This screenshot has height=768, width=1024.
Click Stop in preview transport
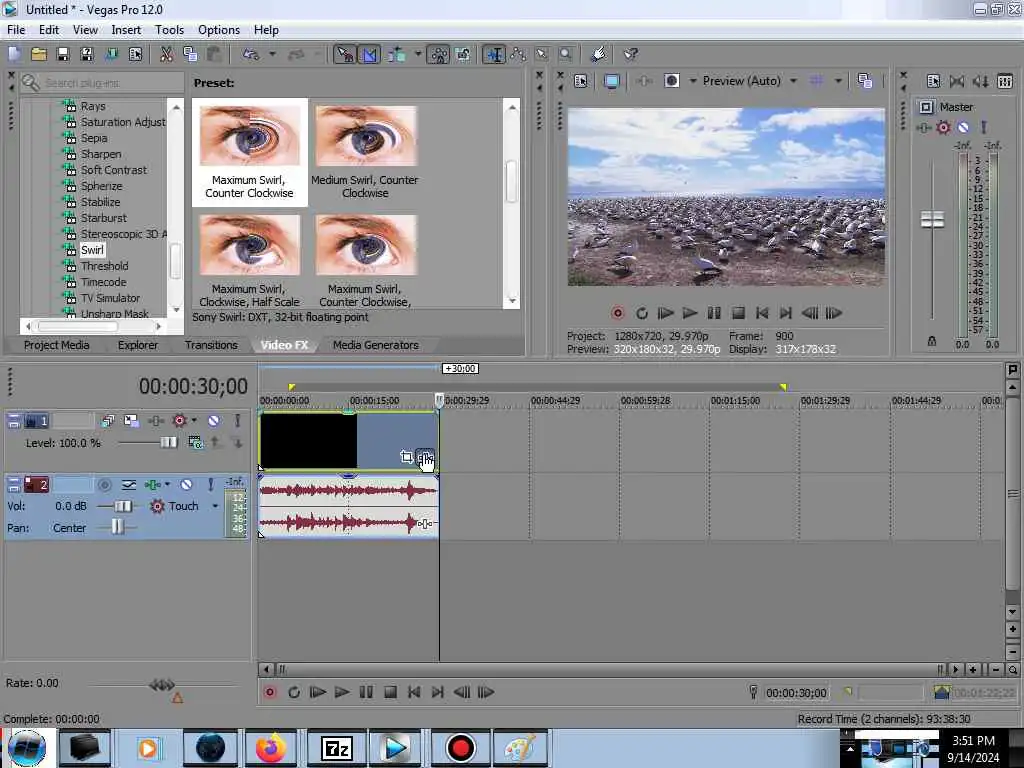(738, 313)
